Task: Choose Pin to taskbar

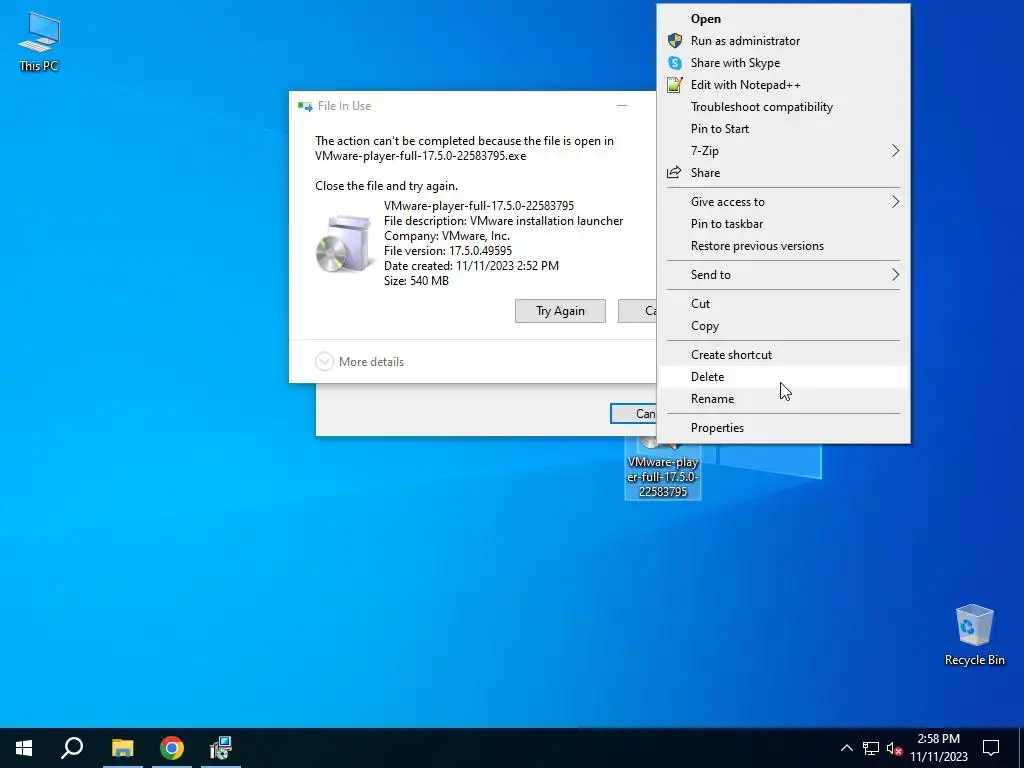Action: (783, 224)
